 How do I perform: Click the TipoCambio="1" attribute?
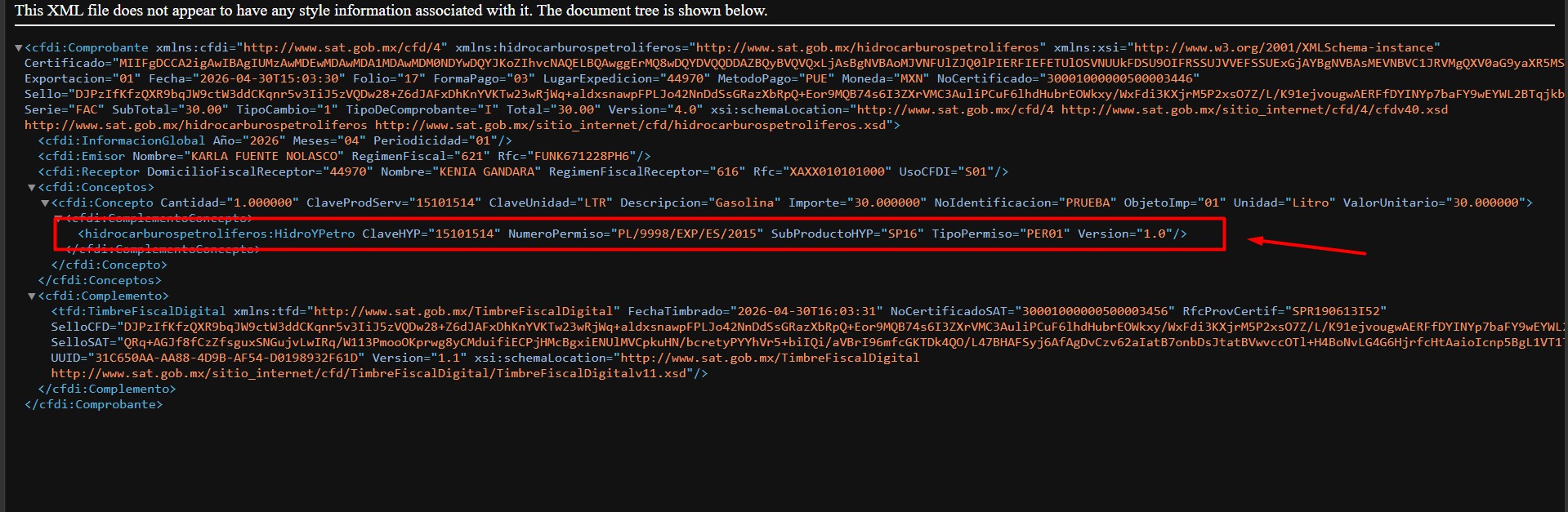[x=286, y=109]
